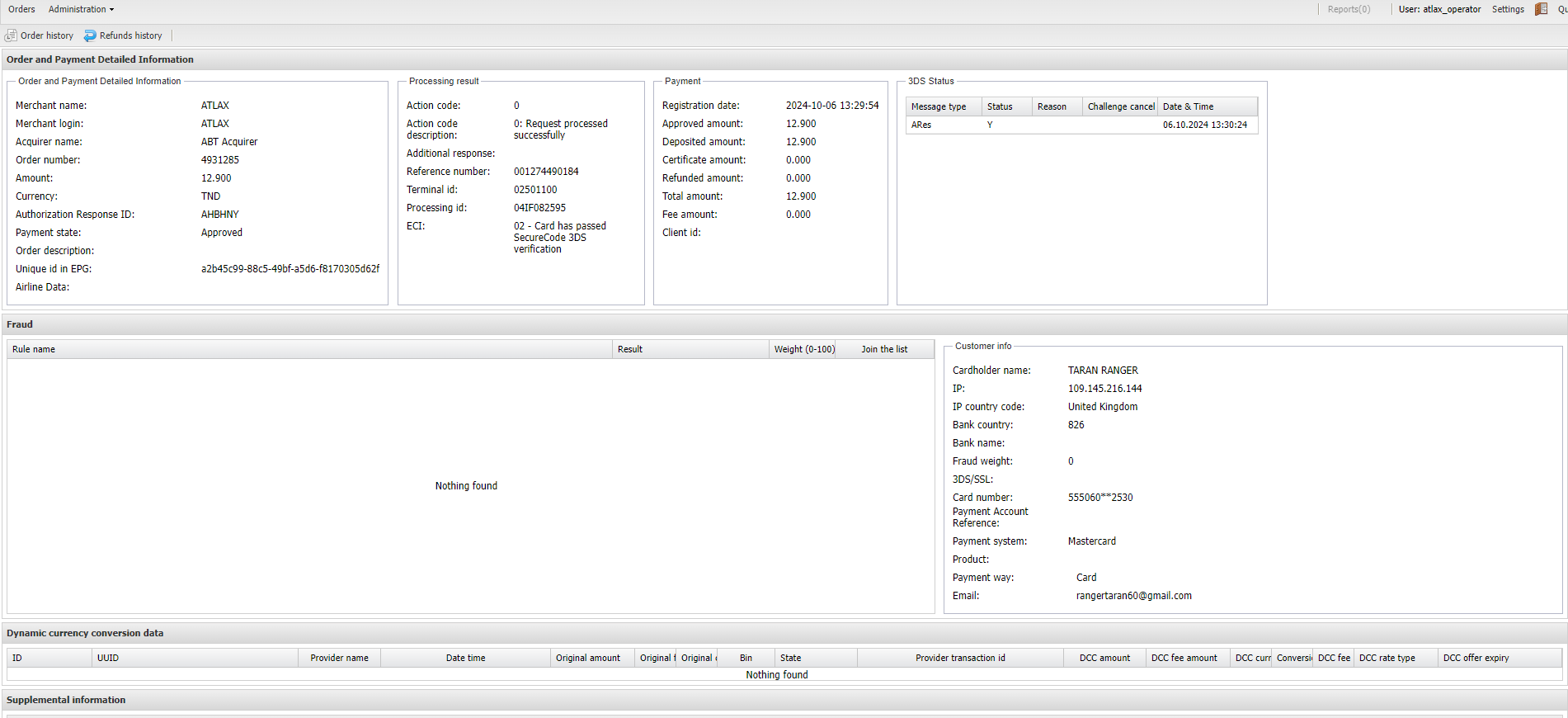Expand the Administration dropdown menu
1568x718 pixels.
[81, 9]
